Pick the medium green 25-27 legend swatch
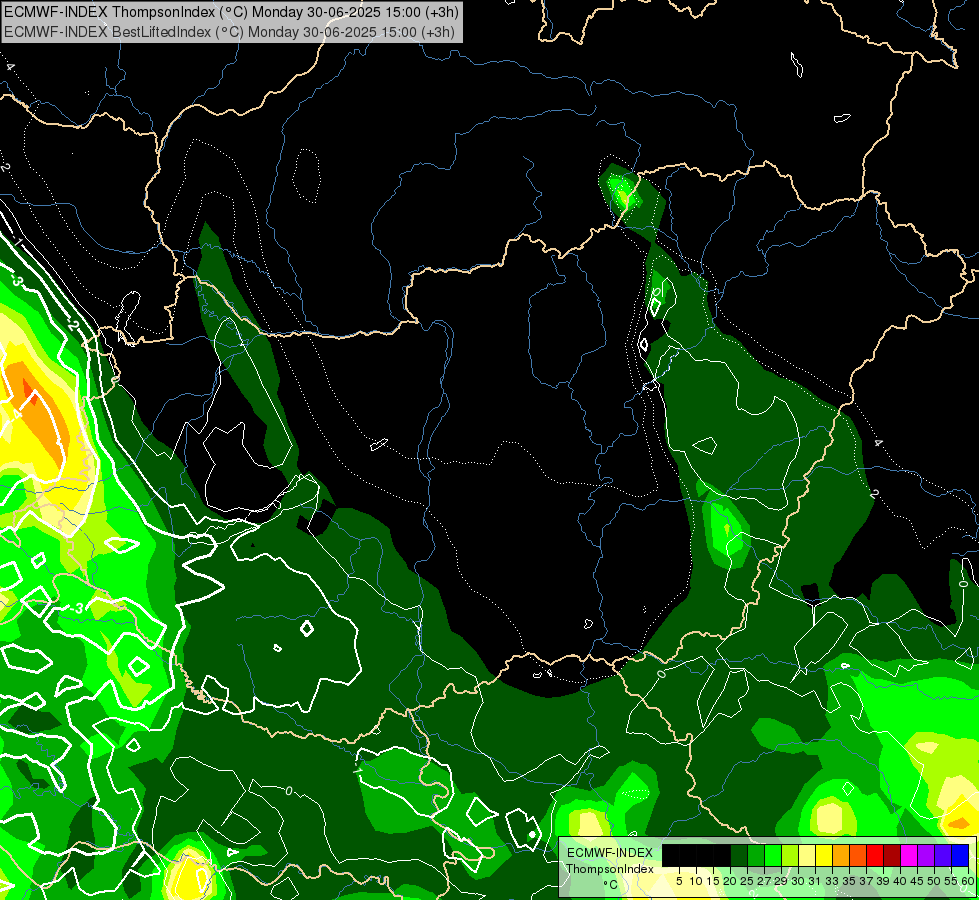 point(756,856)
